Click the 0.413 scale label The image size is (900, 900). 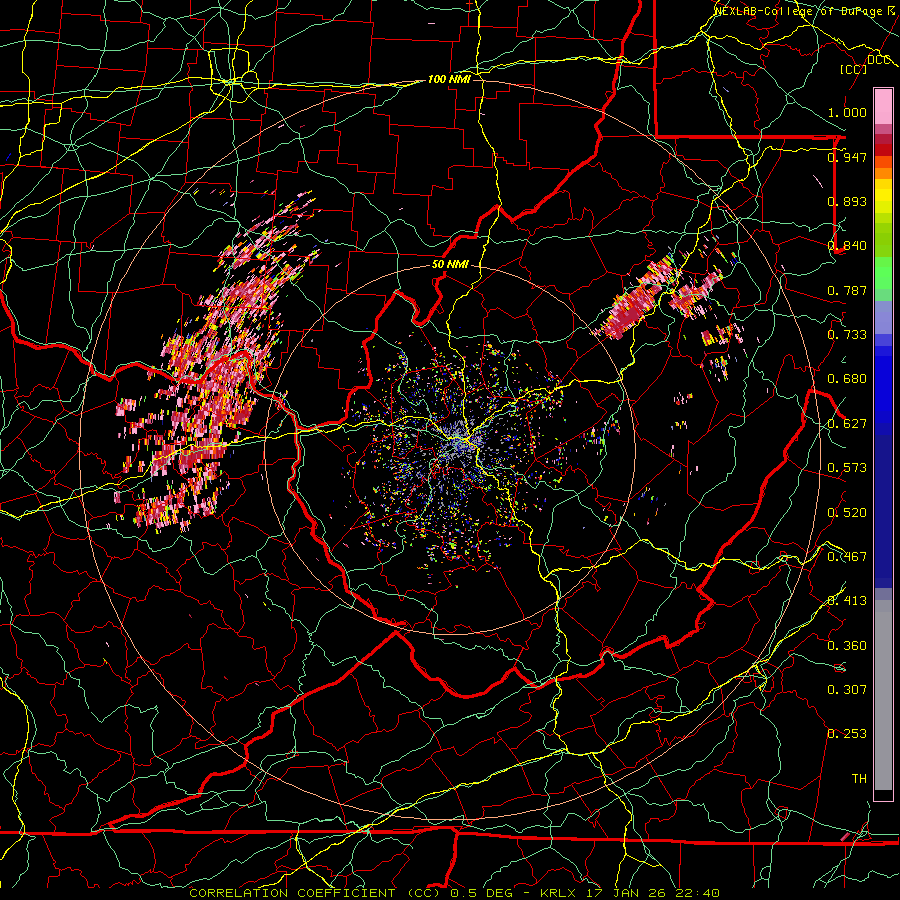point(847,601)
